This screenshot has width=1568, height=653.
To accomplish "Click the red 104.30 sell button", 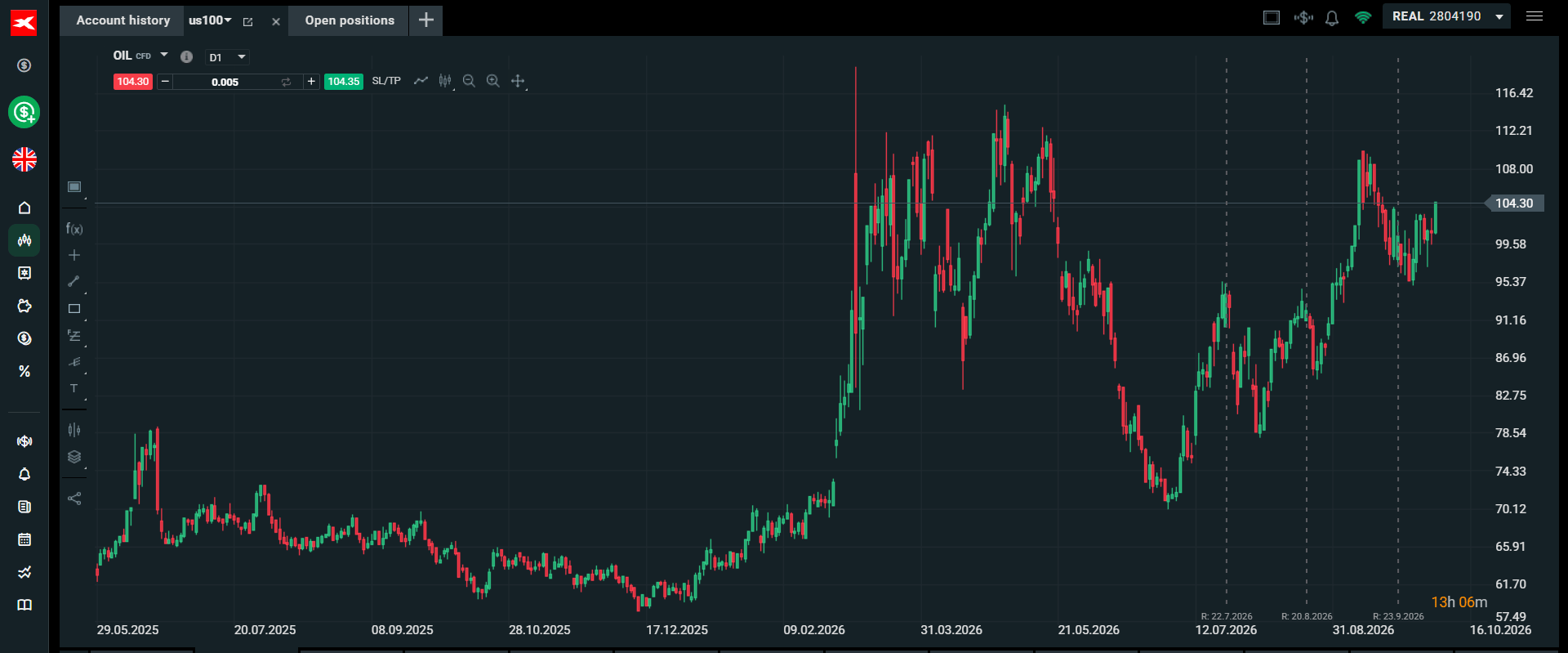I will pyautogui.click(x=133, y=82).
